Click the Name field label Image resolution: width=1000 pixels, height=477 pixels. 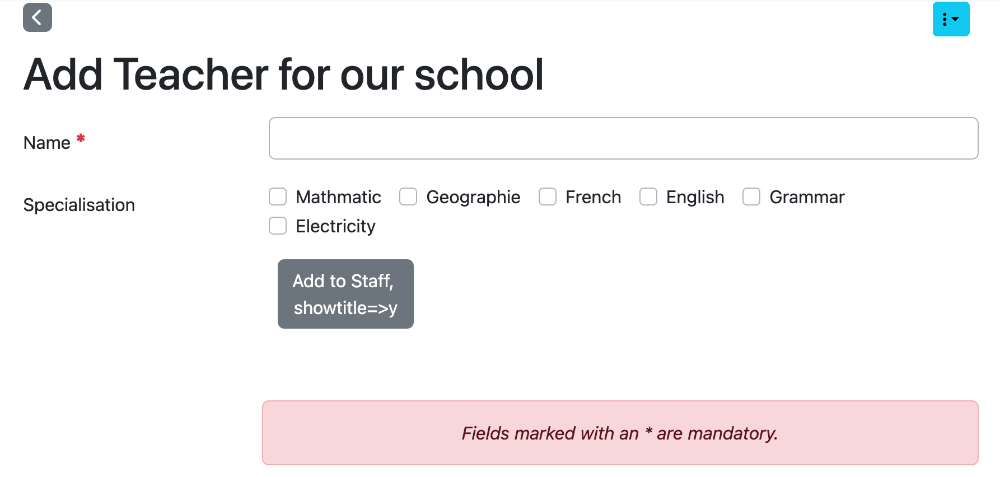[47, 143]
